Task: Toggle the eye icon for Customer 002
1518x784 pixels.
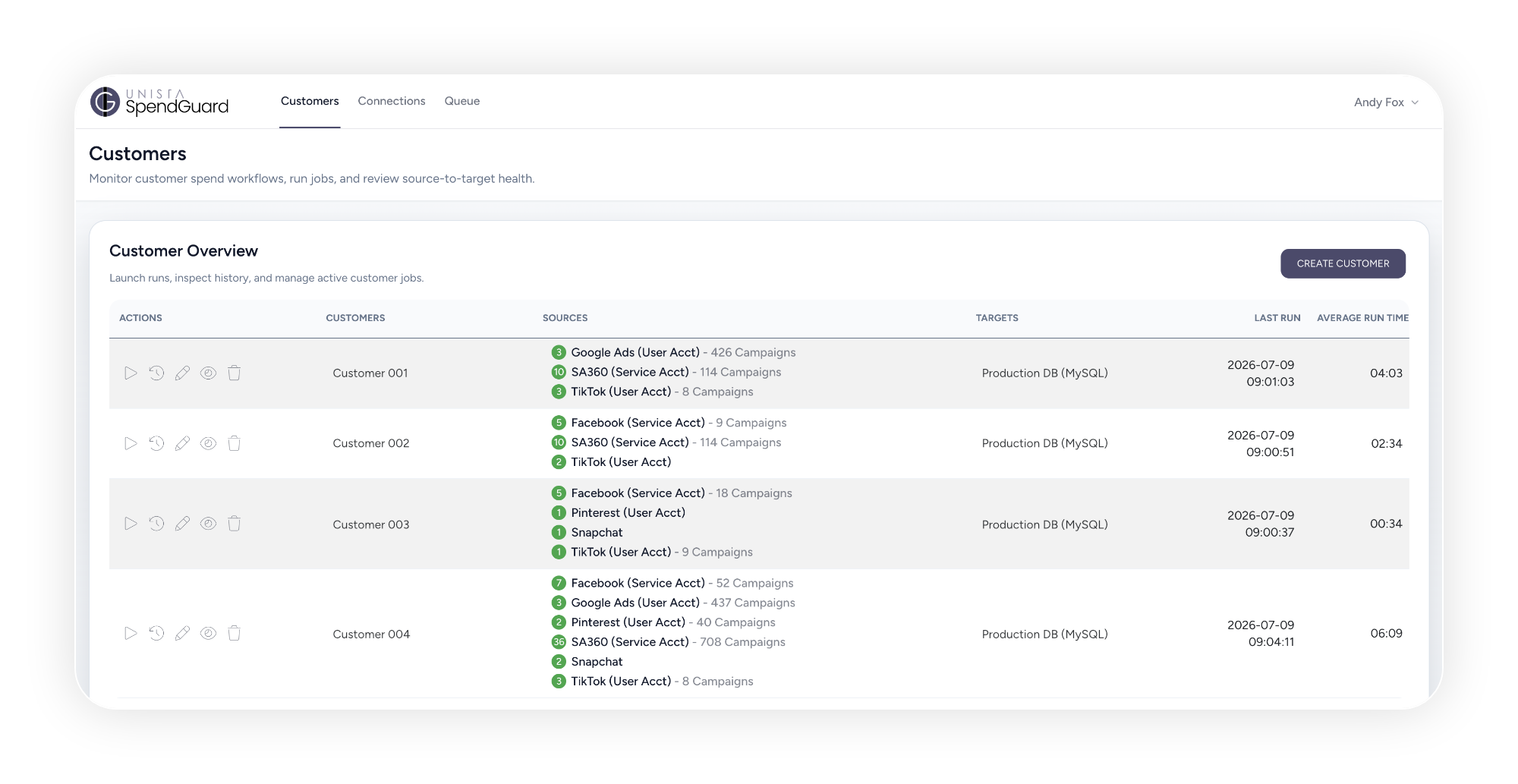Action: [208, 443]
